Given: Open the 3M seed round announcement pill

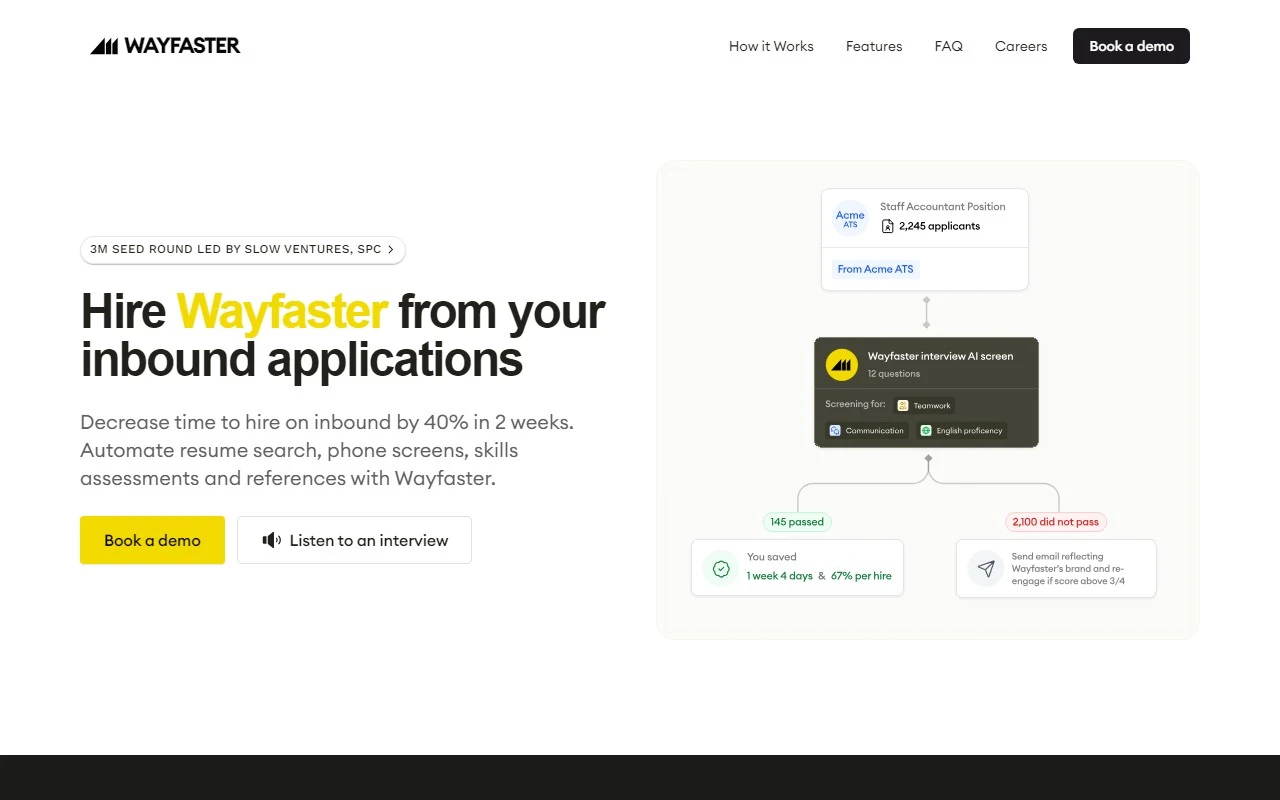Looking at the screenshot, I should point(243,250).
